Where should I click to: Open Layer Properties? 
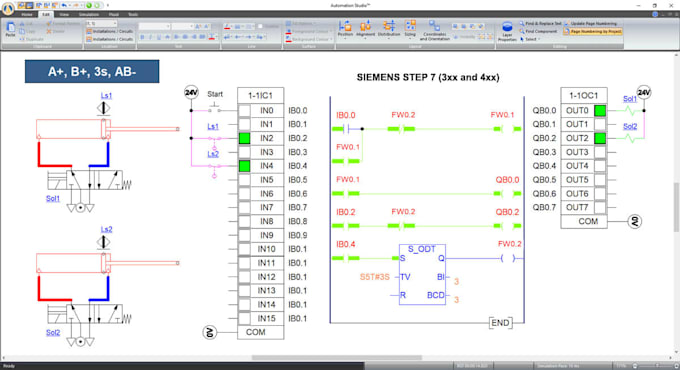[507, 31]
